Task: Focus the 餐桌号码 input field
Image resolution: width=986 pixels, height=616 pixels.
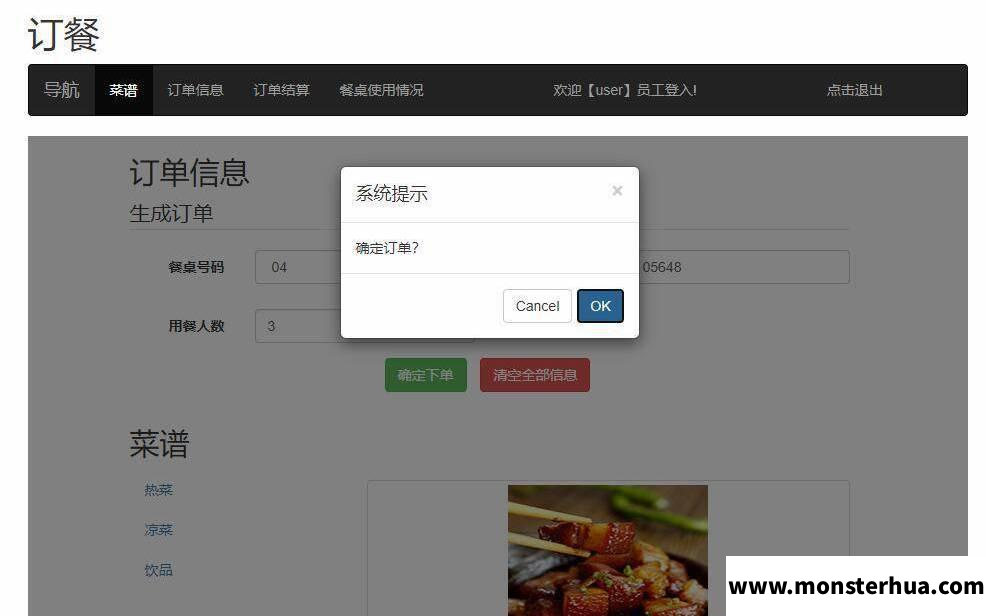Action: [x=298, y=267]
